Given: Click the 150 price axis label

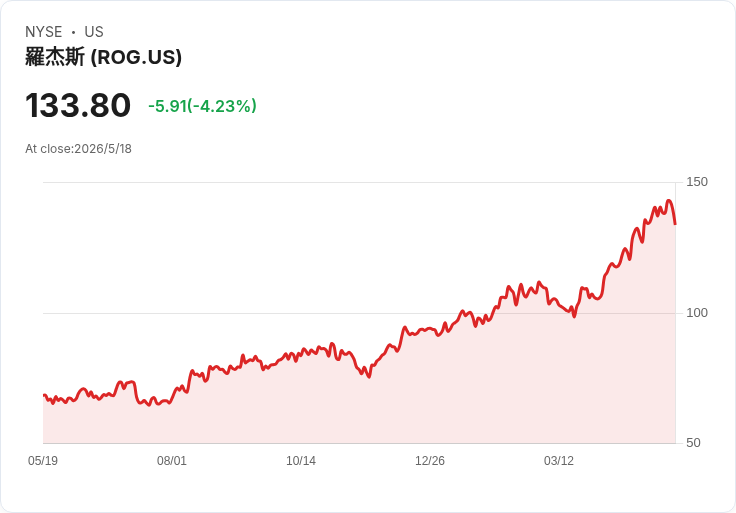Looking at the screenshot, I should (697, 182).
